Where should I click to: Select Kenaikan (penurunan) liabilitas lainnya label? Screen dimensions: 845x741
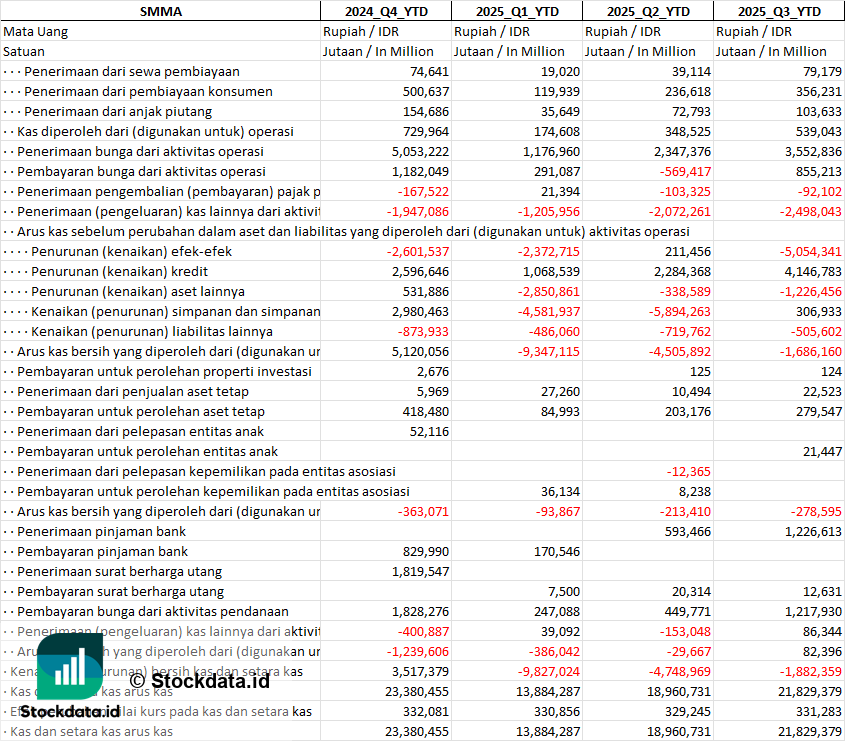[x=152, y=331]
